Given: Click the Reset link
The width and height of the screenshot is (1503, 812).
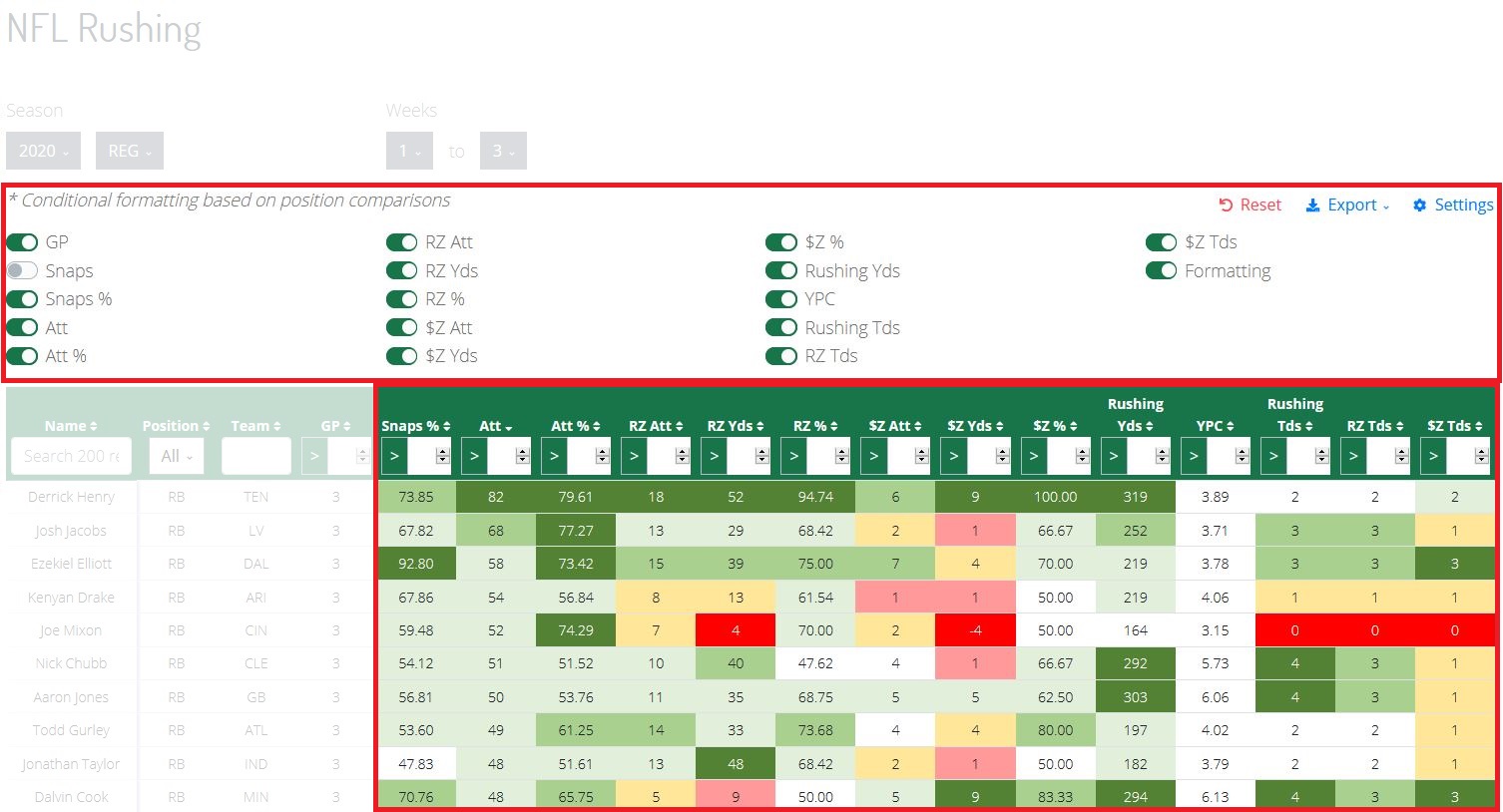Looking at the screenshot, I should 1250,204.
